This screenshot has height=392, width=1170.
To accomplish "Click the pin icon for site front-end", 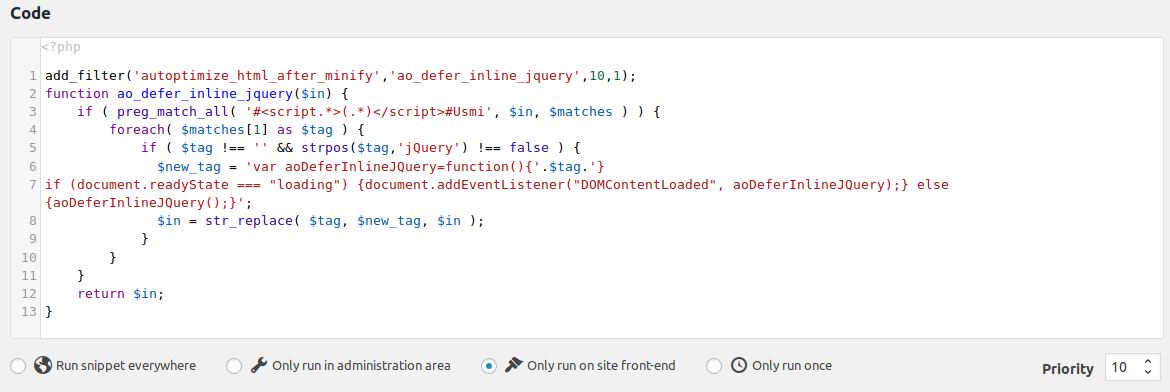I will (513, 365).
